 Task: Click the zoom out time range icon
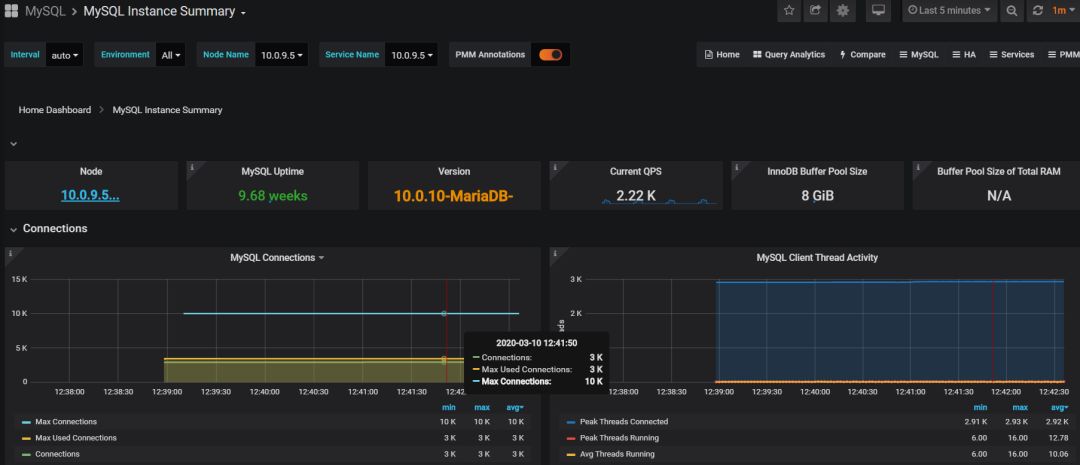pos(1011,11)
